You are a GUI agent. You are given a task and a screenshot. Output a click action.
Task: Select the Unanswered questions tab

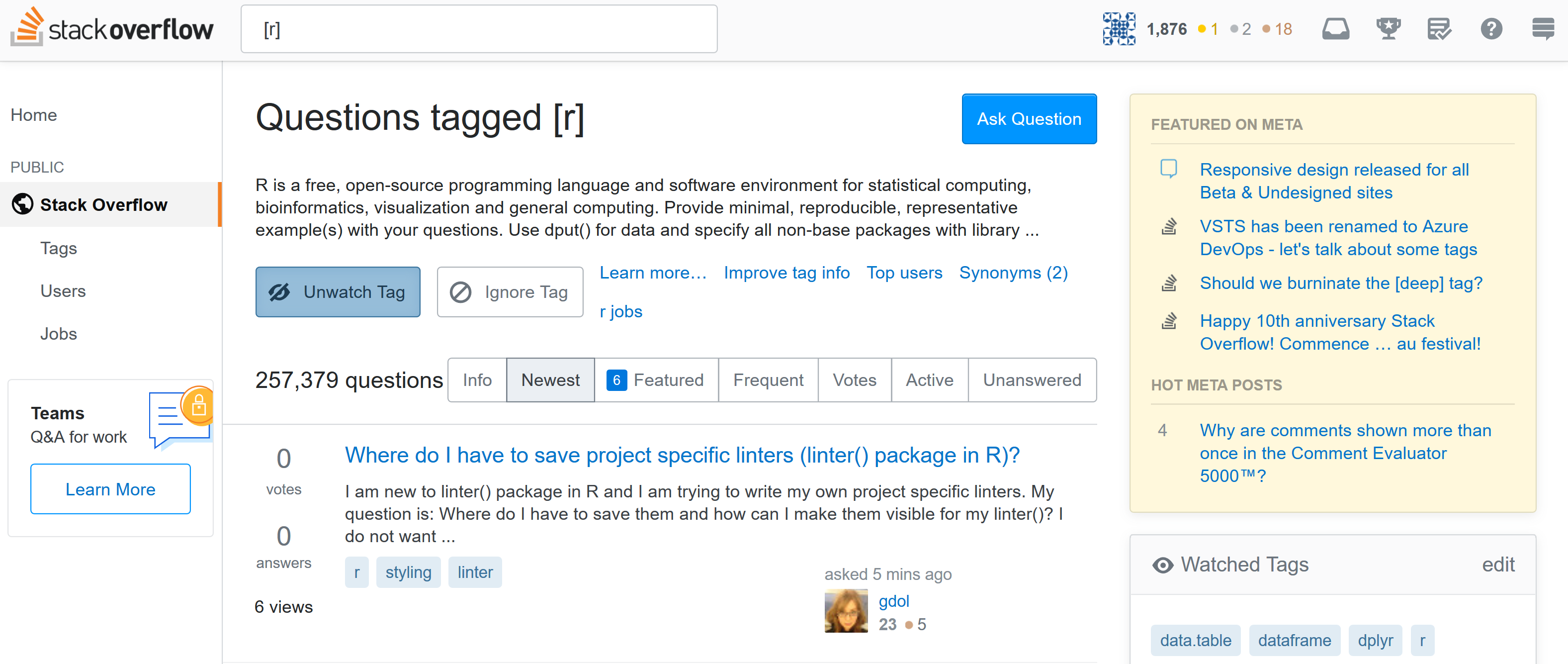click(1033, 380)
